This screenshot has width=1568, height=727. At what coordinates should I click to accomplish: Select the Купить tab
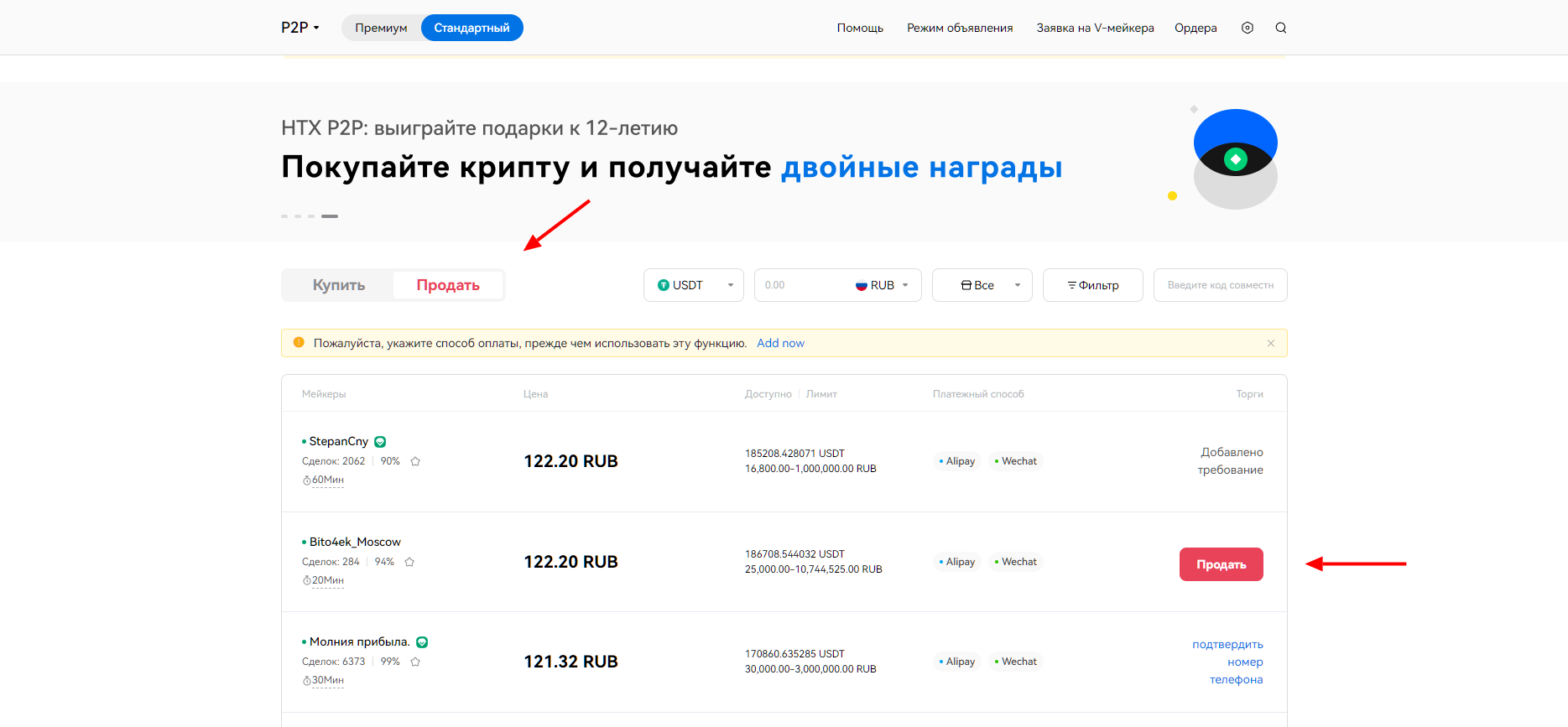tap(339, 285)
